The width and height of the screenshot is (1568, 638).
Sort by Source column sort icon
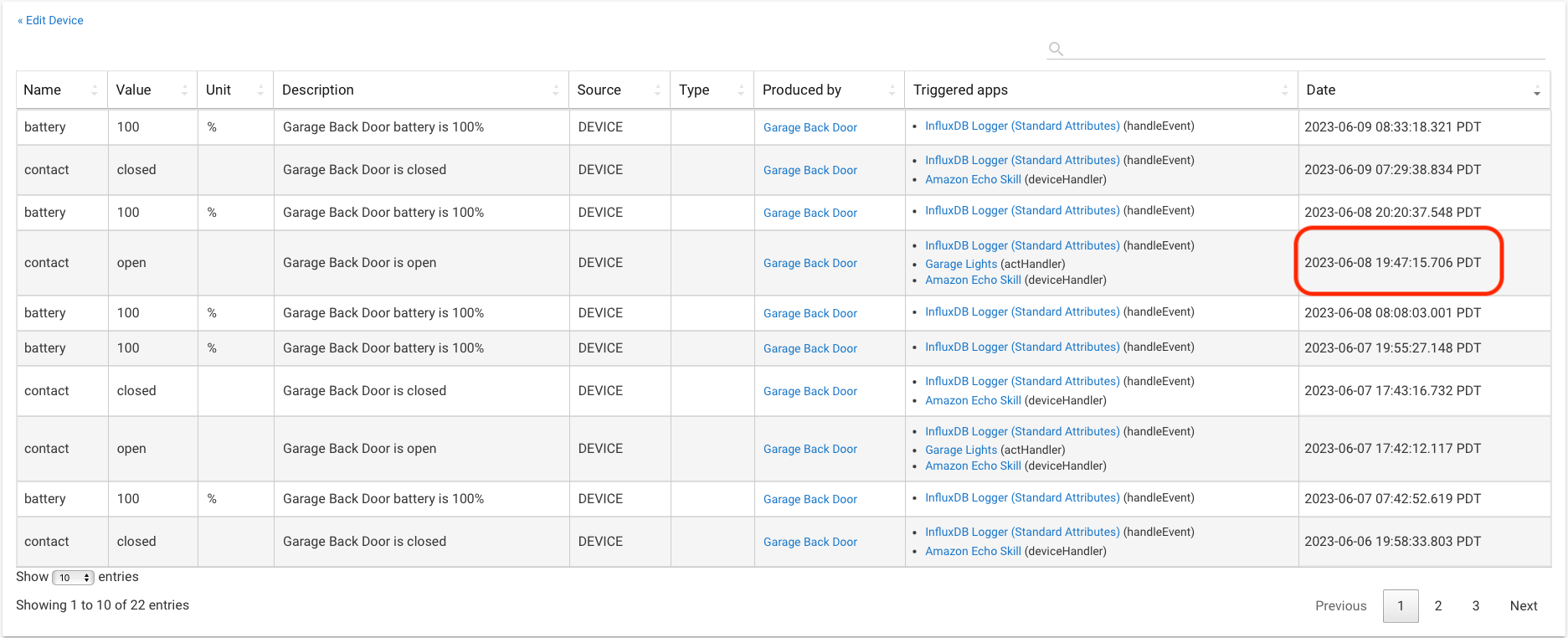click(x=657, y=90)
